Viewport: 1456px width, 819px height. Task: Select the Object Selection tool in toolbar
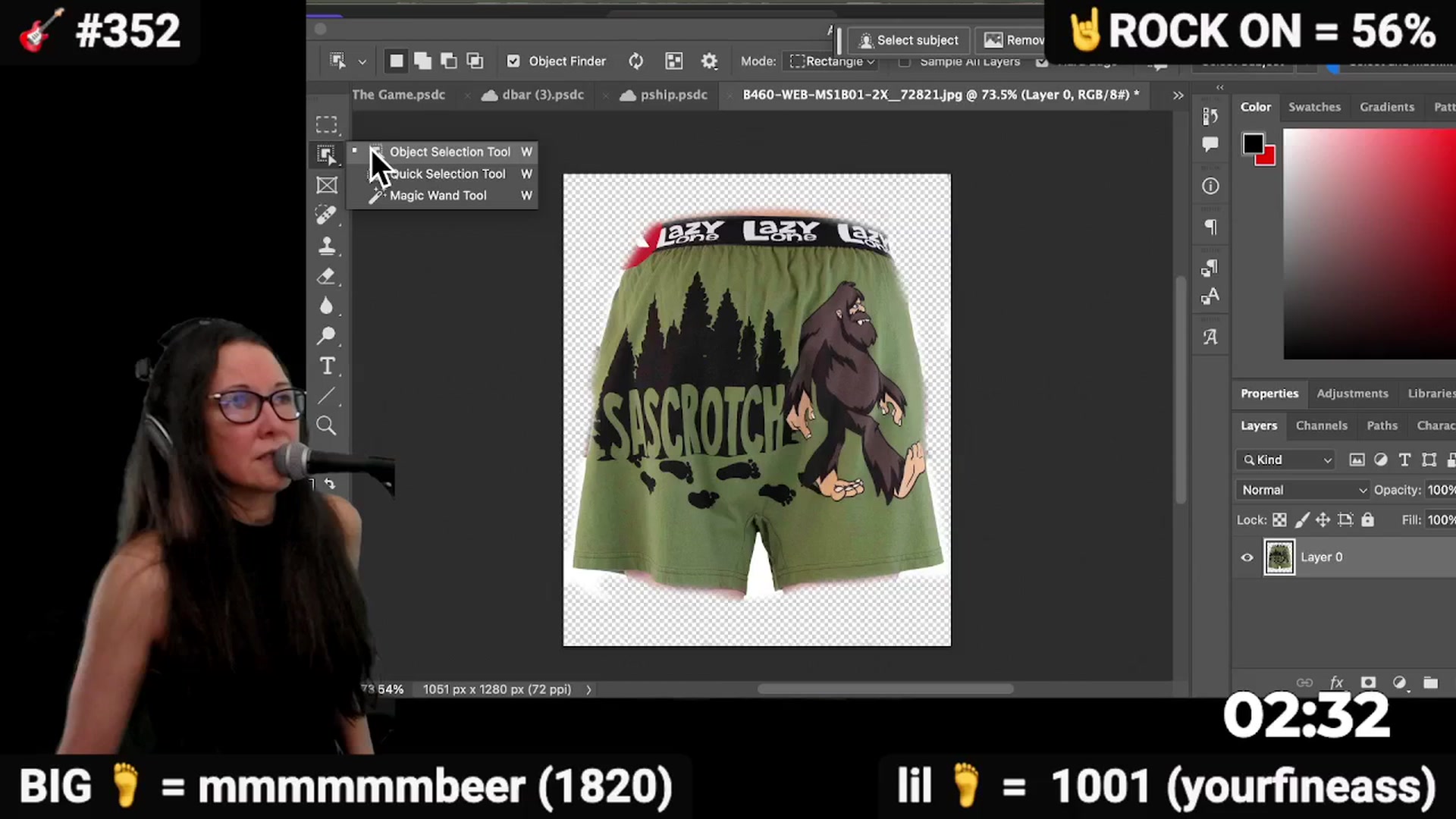pyautogui.click(x=327, y=155)
